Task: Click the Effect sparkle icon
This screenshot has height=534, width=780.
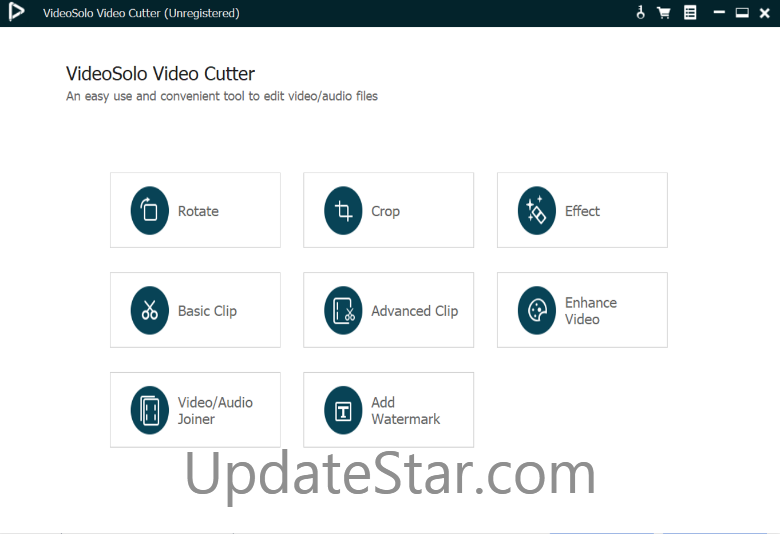Action: pyautogui.click(x=537, y=211)
